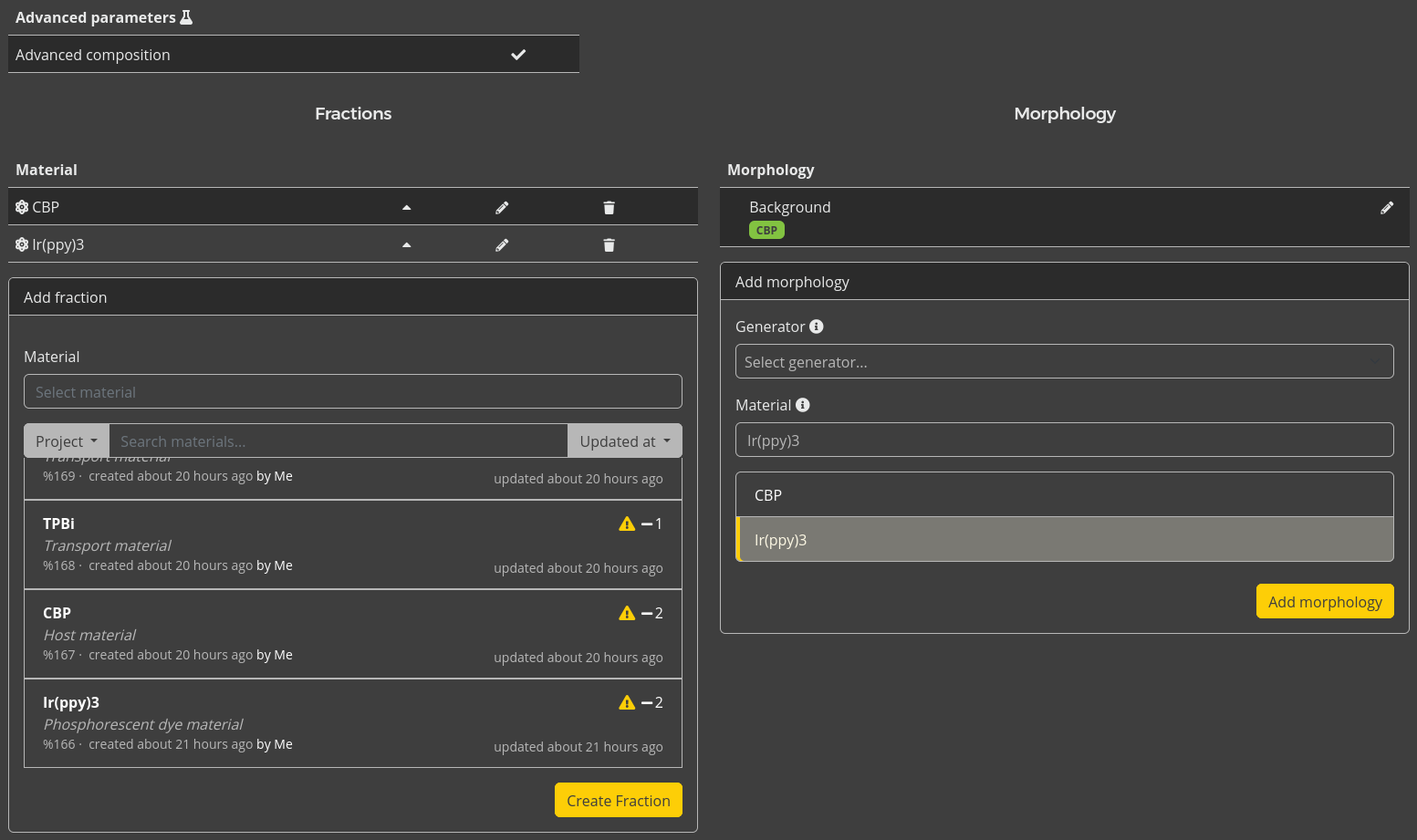Click the Generator info icon
The width and height of the screenshot is (1417, 840).
click(817, 327)
